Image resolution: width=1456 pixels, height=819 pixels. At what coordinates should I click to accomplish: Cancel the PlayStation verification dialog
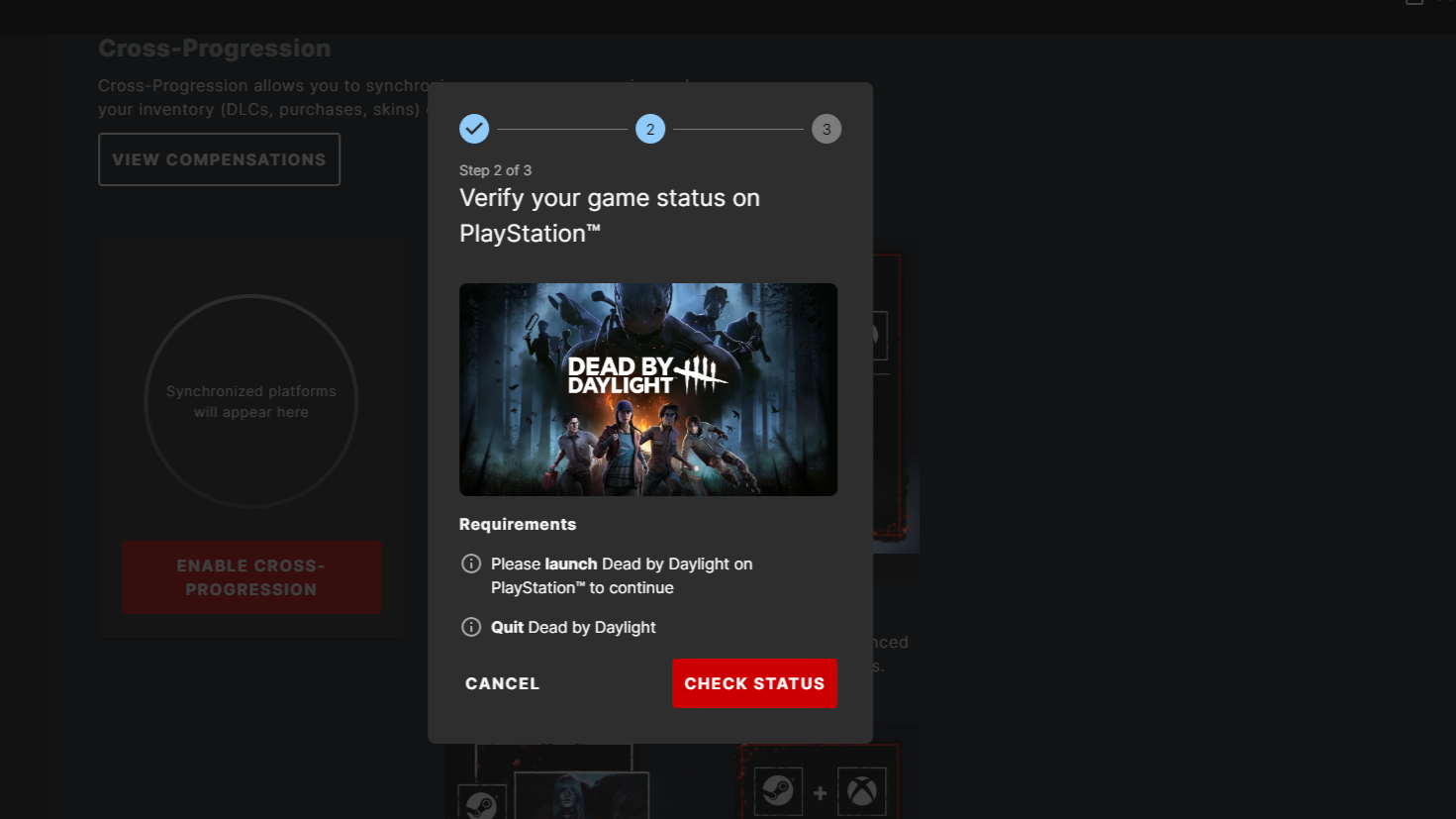(502, 683)
